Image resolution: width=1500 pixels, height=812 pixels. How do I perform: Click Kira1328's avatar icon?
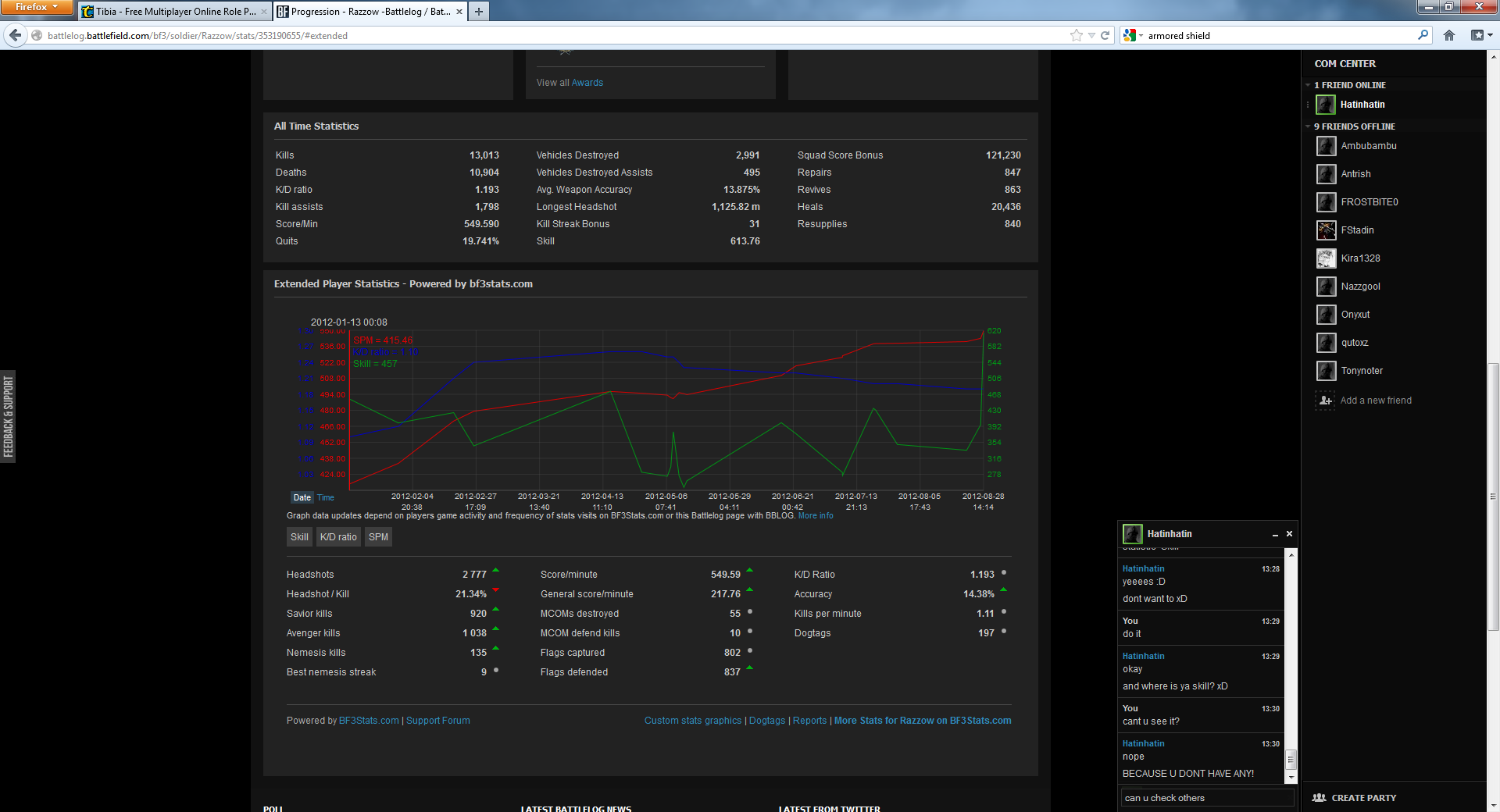click(1326, 258)
